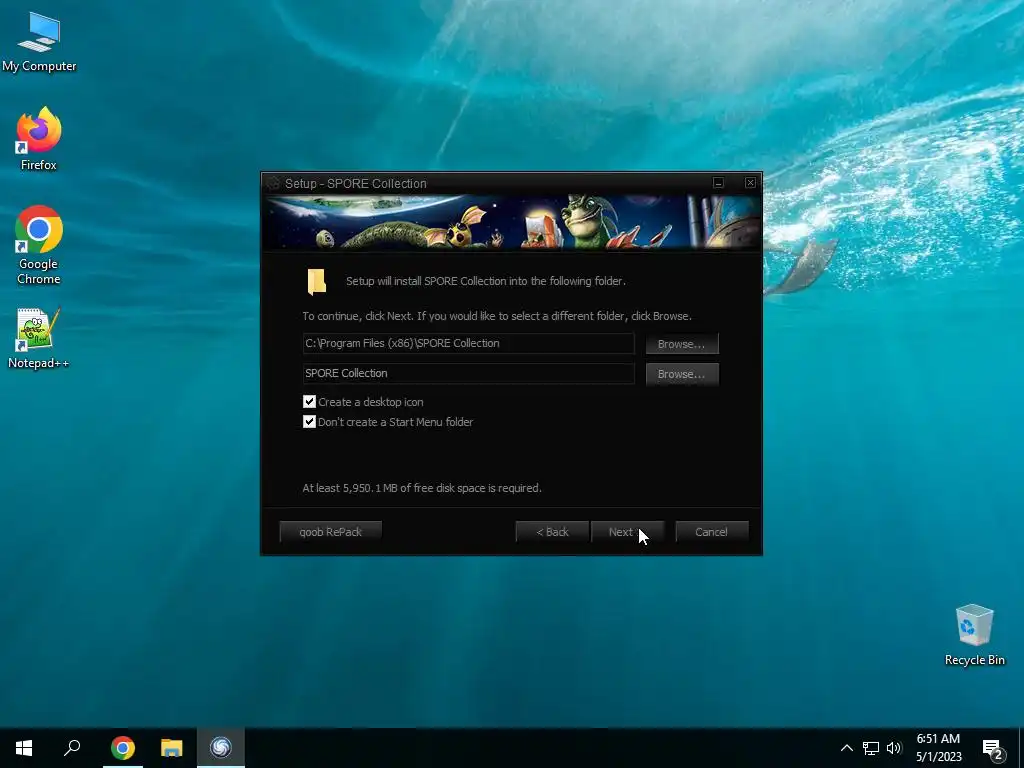1024x768 pixels.
Task: Open Chrome from the taskbar
Action: 122,748
